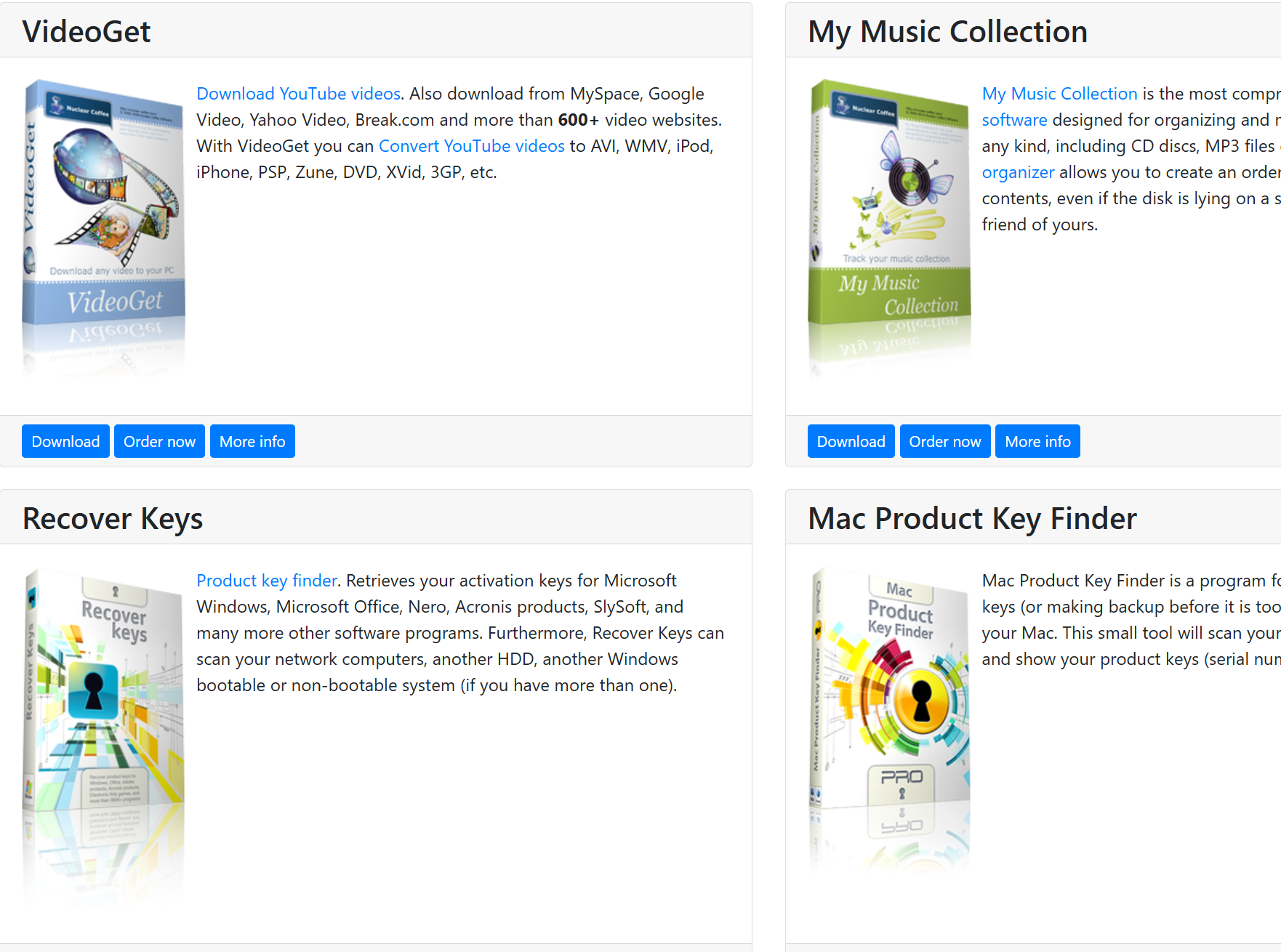This screenshot has width=1281, height=952.
Task: Click Order now for VideoGet
Action: click(159, 441)
